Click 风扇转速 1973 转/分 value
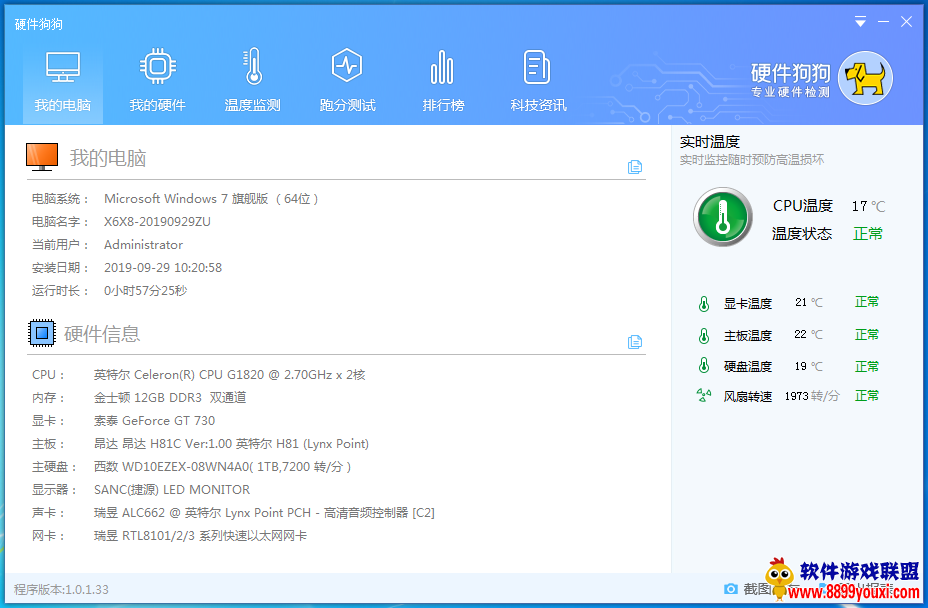This screenshot has width=928, height=608. 812,396
